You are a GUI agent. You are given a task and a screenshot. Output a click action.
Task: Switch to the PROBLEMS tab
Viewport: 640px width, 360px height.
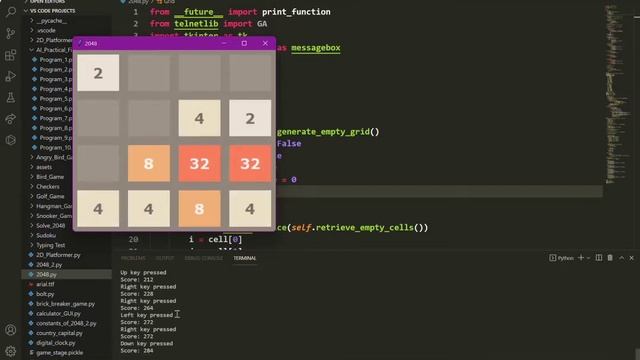point(133,258)
